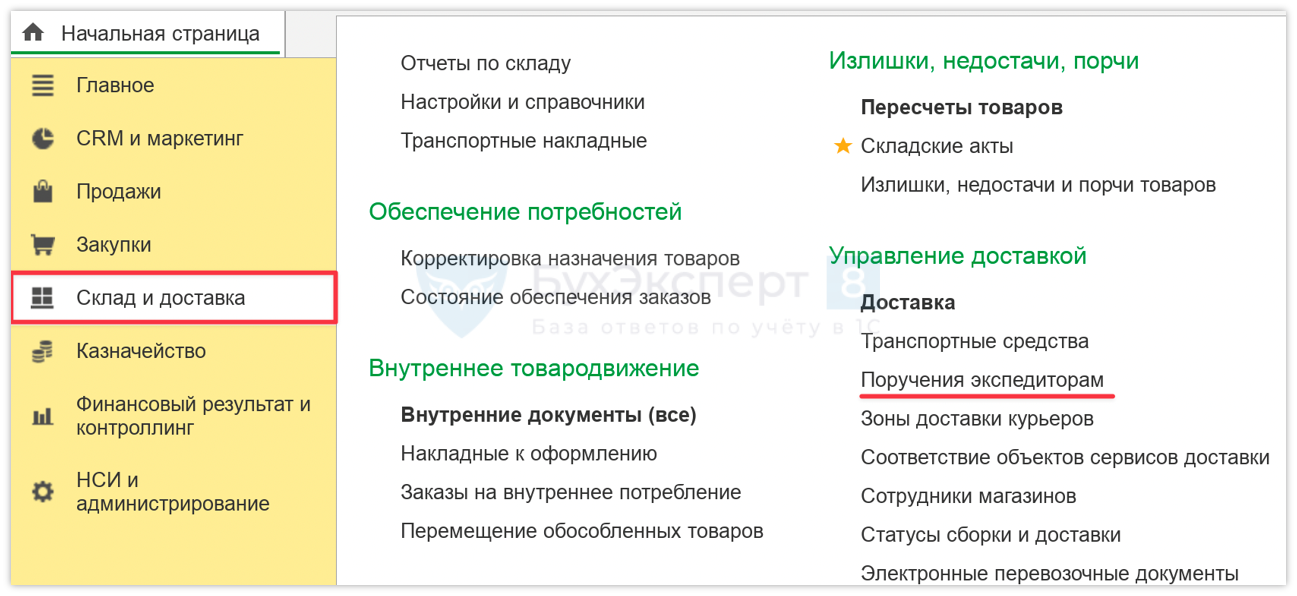Toggle the favorite star beside Складские акты
This screenshot has width=1297, height=596.
coord(843,146)
